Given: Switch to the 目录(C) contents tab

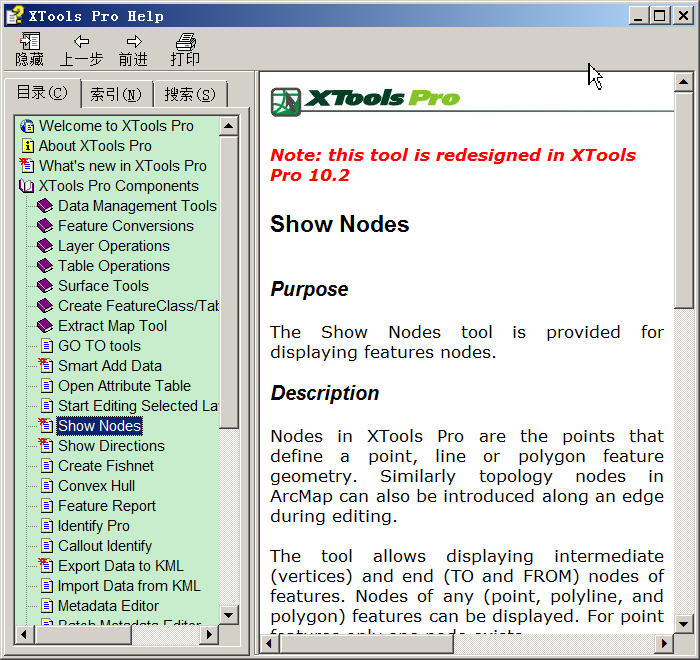Looking at the screenshot, I should click(x=42, y=93).
